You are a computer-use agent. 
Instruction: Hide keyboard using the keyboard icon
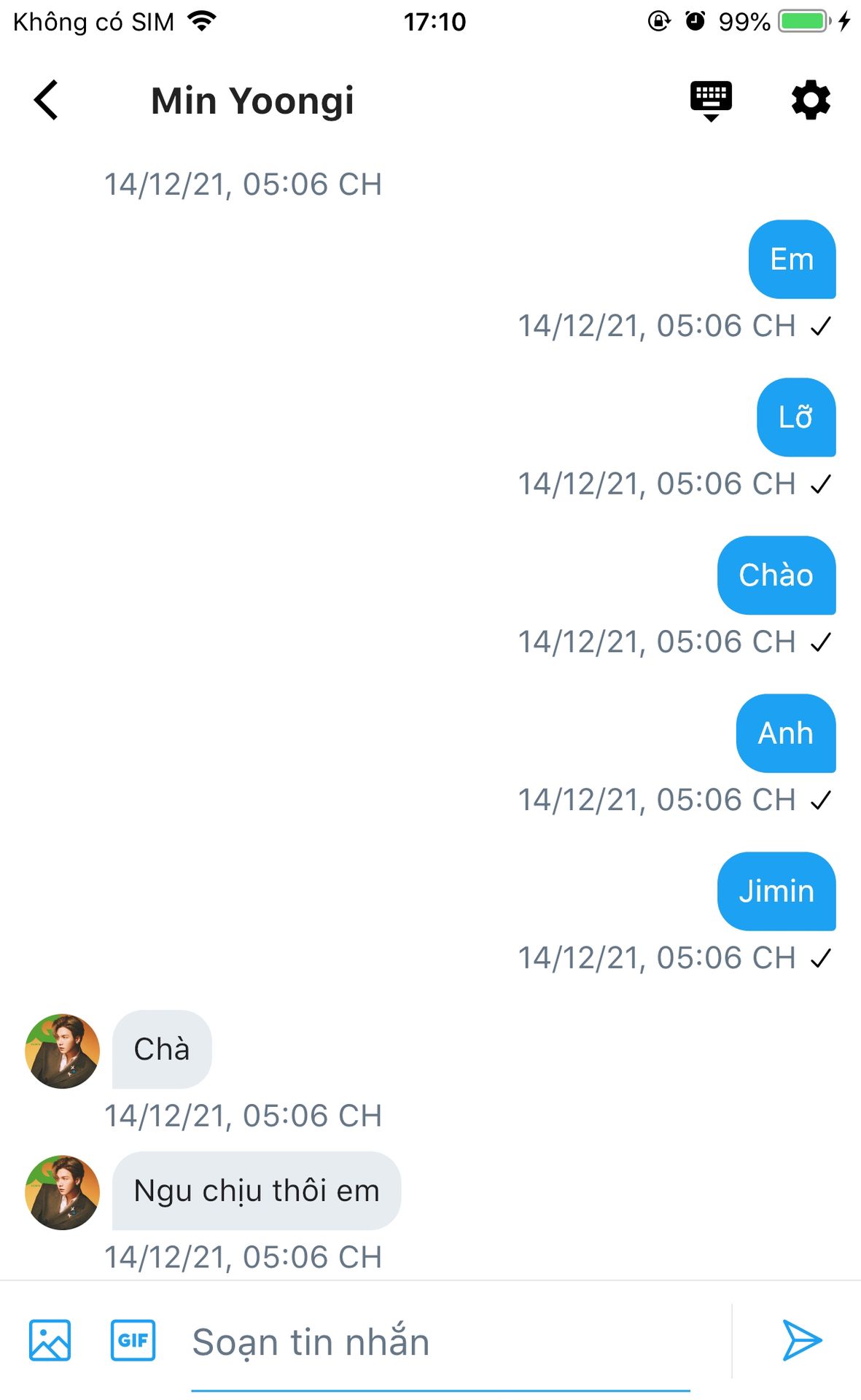click(x=711, y=100)
